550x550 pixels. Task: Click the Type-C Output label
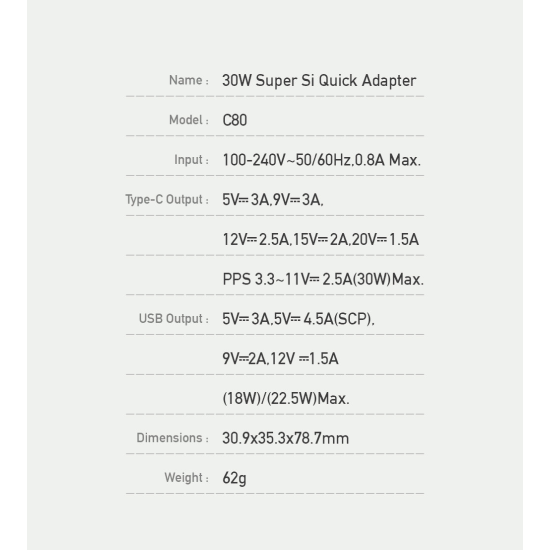(167, 200)
